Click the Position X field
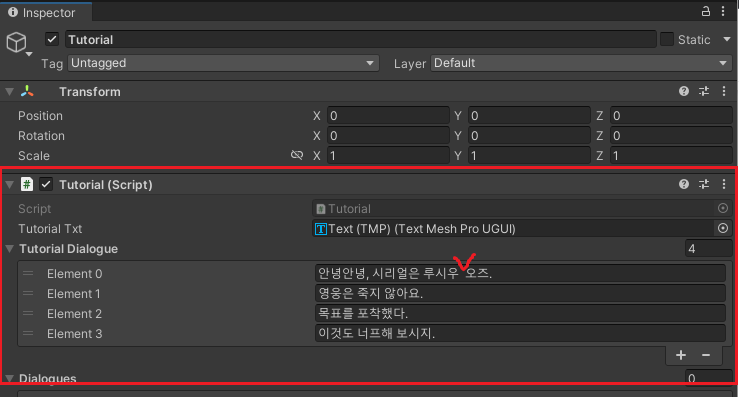Screen dimensions: 739x397 pos(388,116)
